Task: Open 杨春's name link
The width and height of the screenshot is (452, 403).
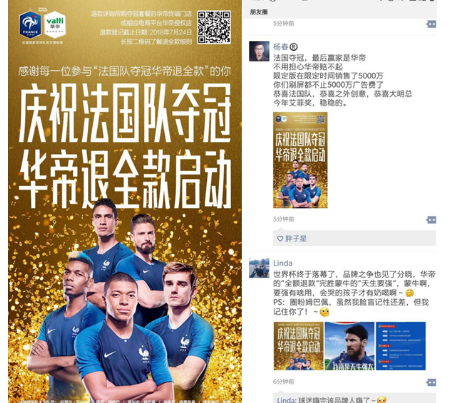Action: tap(281, 47)
